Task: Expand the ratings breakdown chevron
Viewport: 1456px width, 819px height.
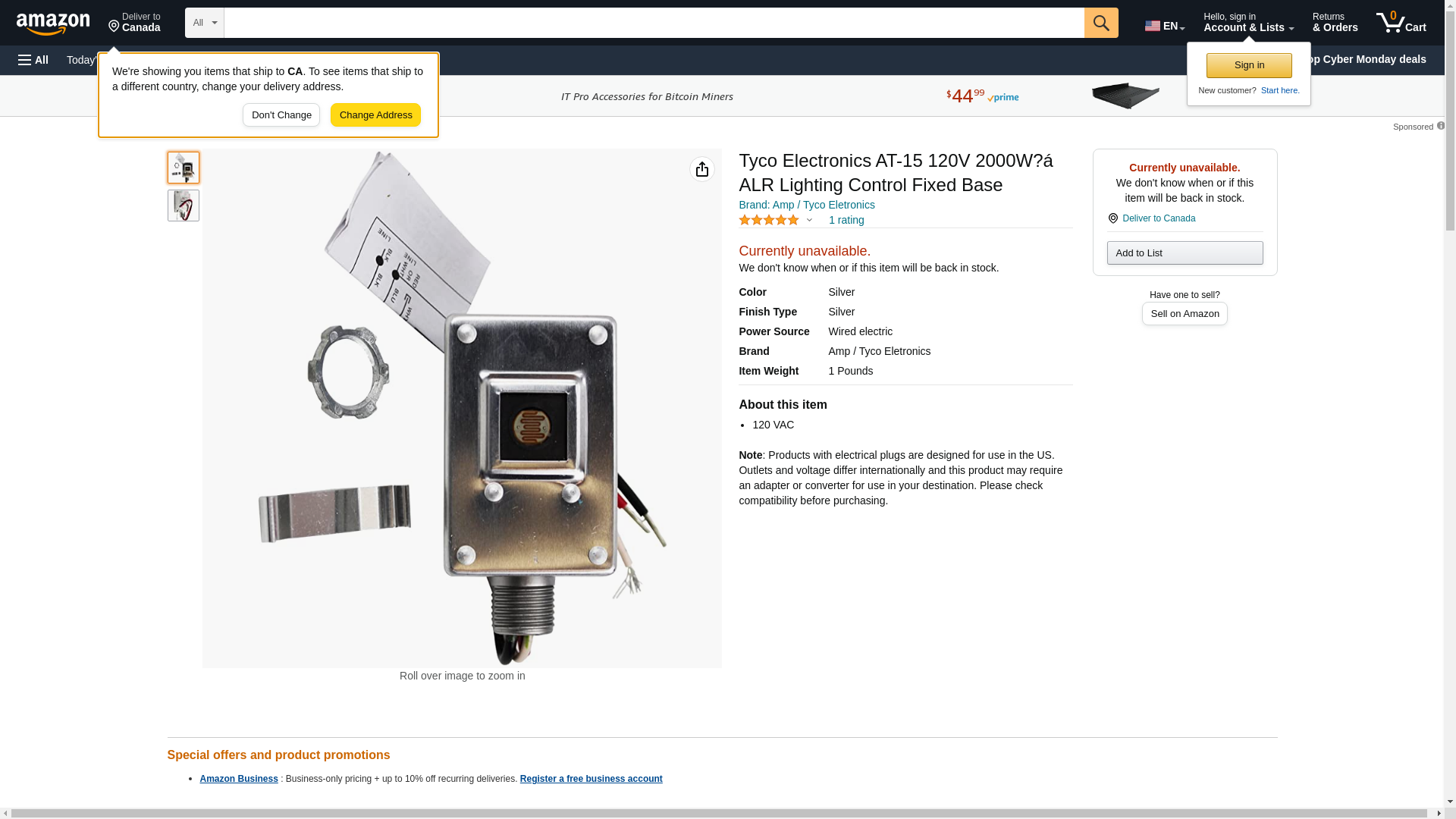Action: (809, 221)
